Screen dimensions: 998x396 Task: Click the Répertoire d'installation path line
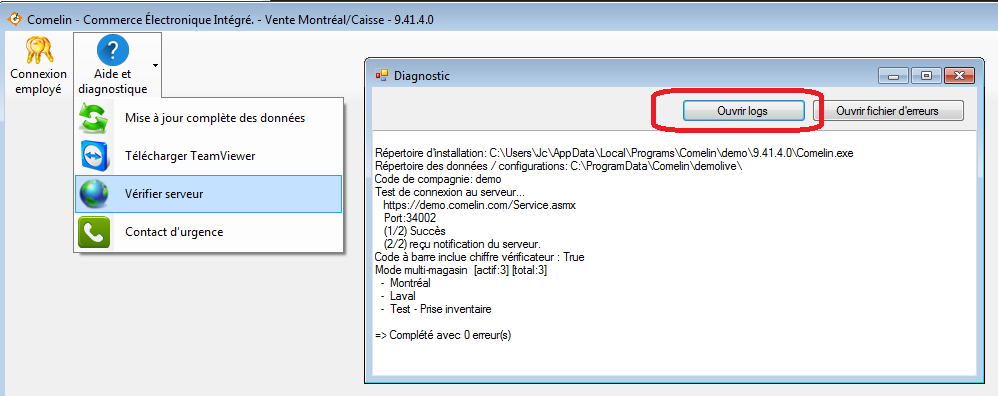point(614,153)
